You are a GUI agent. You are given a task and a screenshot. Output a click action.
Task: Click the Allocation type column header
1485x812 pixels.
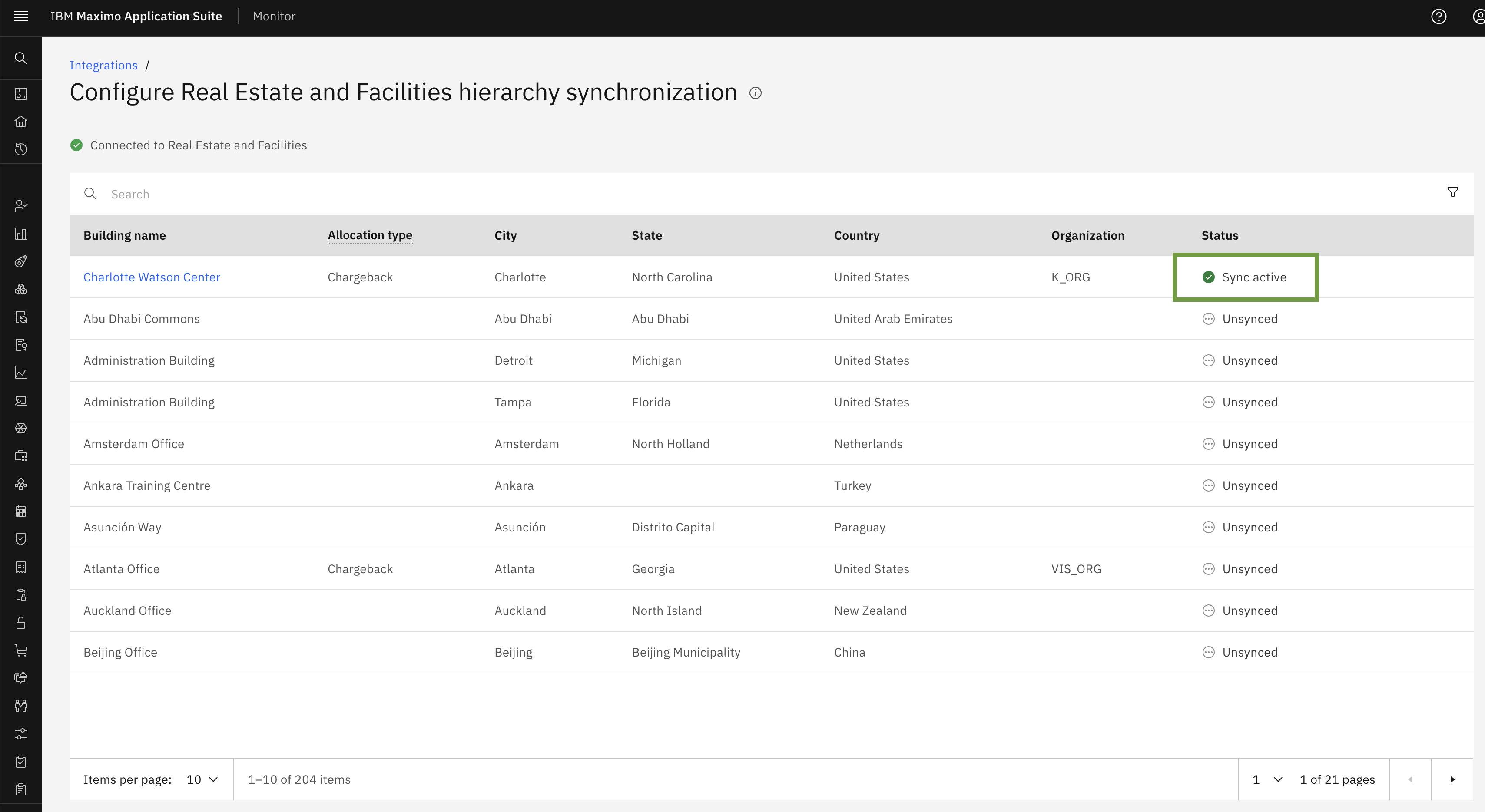click(370, 235)
